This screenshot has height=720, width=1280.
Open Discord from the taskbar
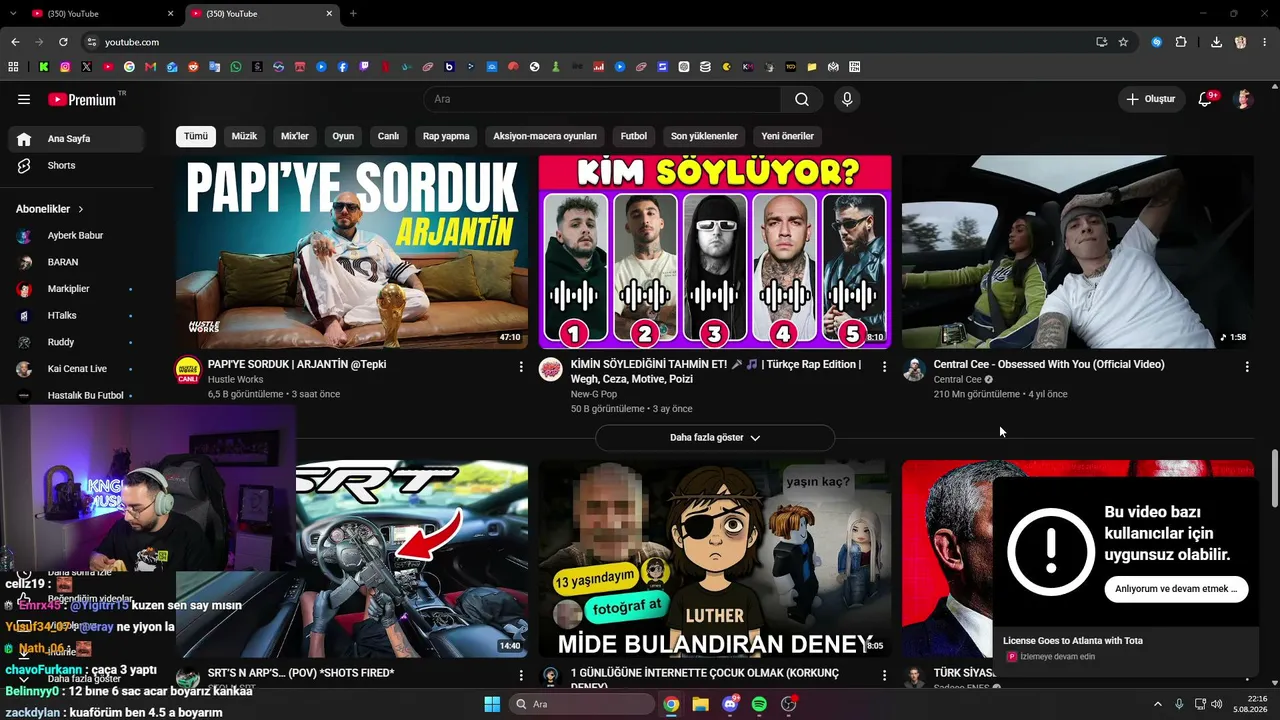730,704
